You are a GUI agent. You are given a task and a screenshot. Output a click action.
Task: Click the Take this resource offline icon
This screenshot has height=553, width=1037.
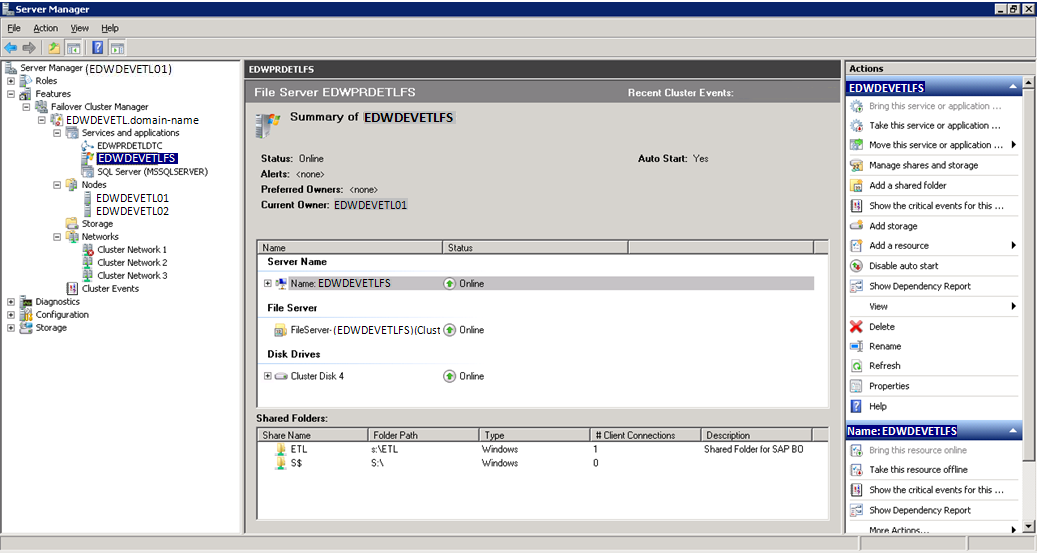click(x=856, y=470)
